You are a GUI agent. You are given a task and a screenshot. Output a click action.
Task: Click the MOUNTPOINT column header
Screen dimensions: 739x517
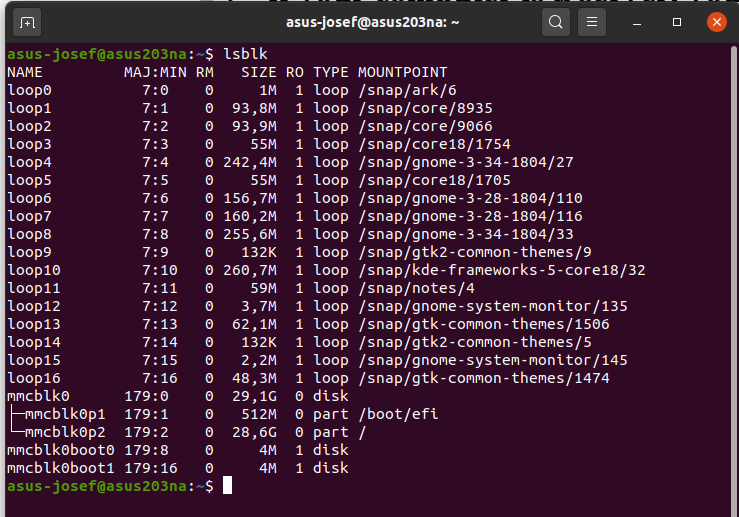(402, 72)
